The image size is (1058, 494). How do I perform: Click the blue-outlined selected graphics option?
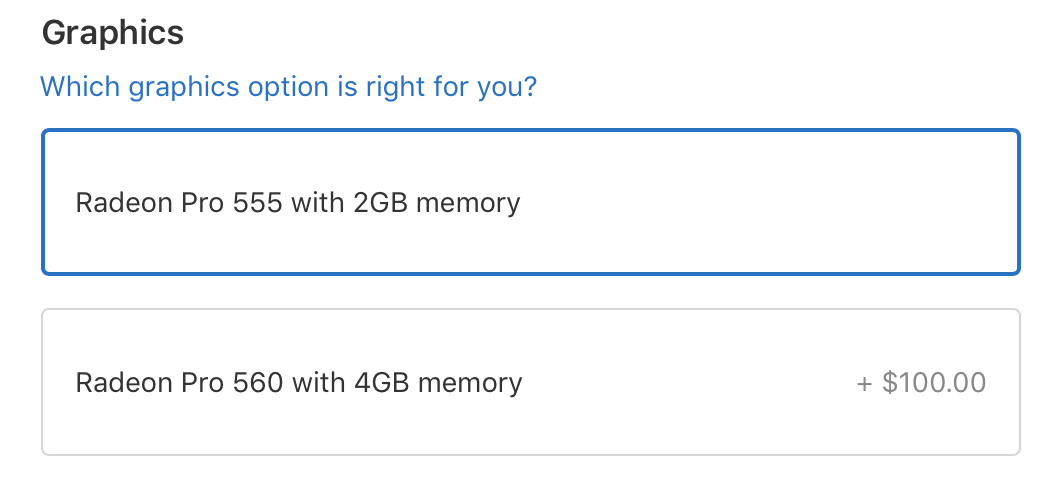pyautogui.click(x=530, y=202)
